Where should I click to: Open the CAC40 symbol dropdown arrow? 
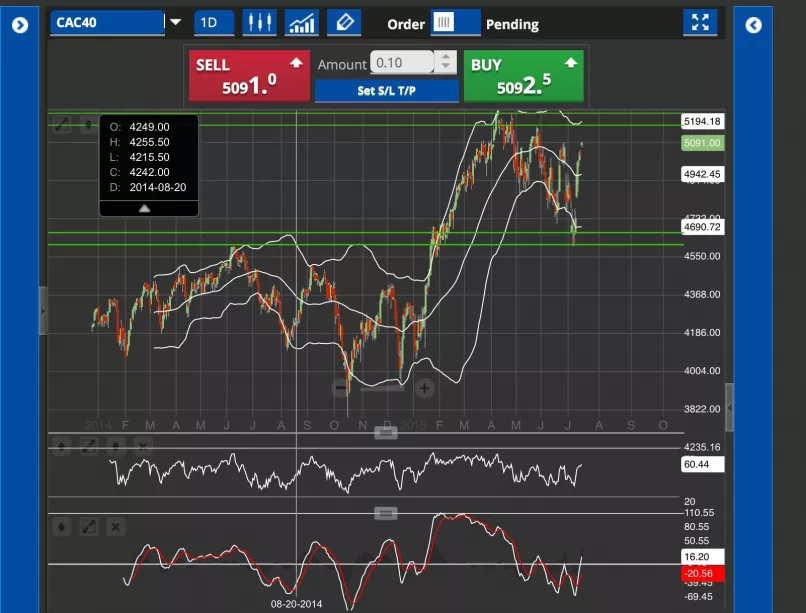(175, 22)
